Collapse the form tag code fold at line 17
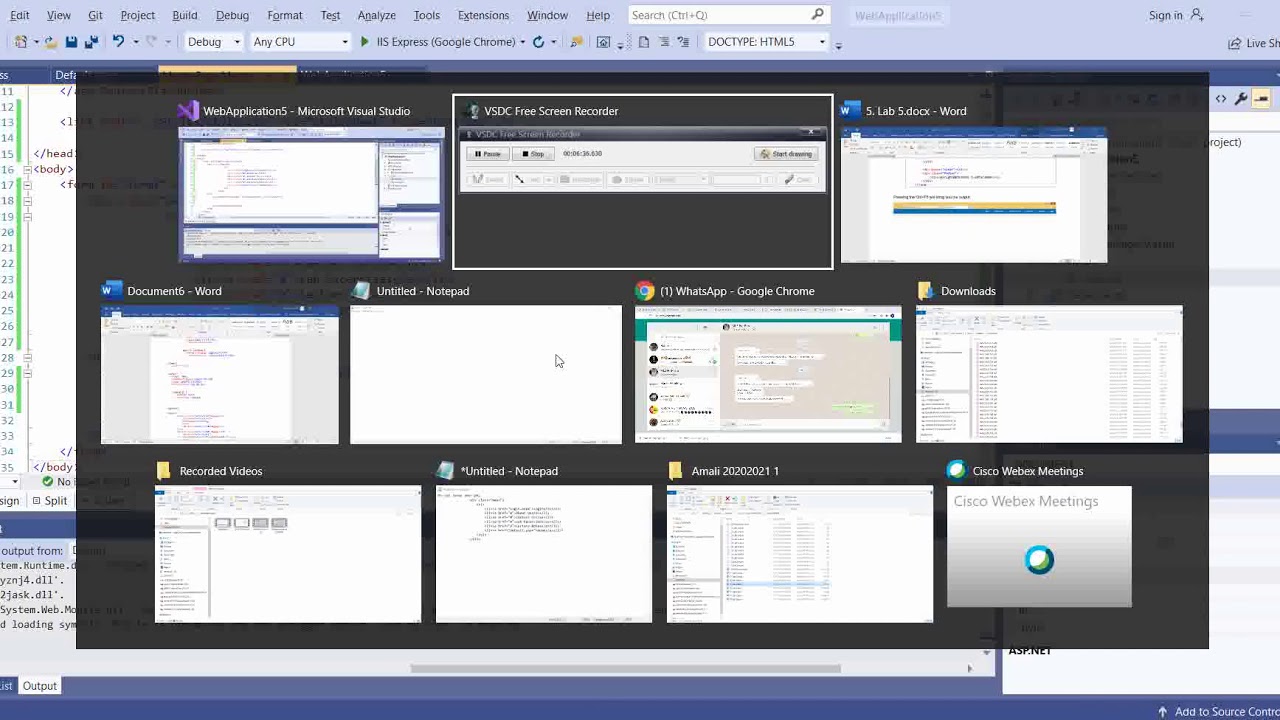The height and width of the screenshot is (720, 1280). tap(27, 185)
